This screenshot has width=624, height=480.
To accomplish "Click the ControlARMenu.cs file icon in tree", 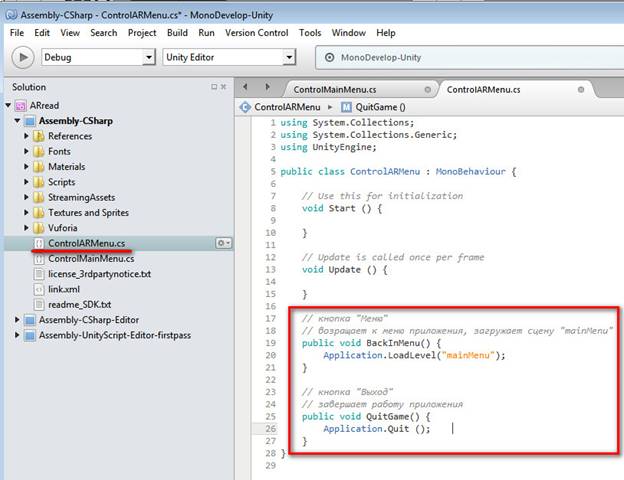I will tap(39, 243).
